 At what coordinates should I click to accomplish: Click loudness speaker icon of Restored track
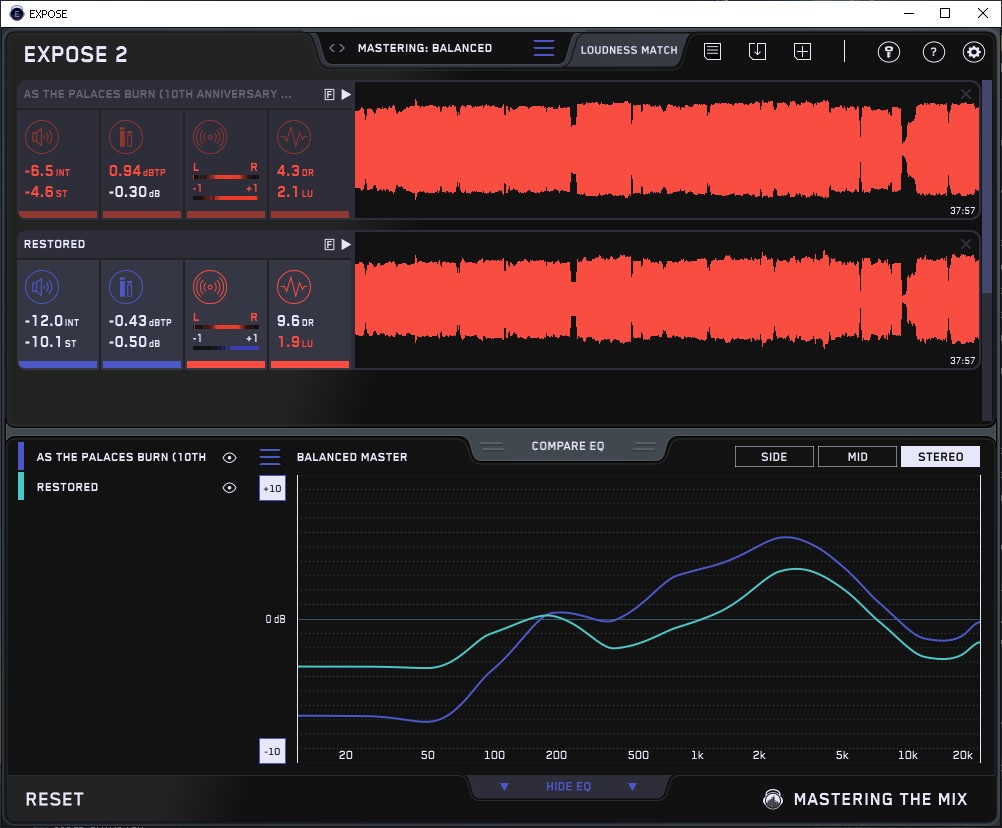[x=42, y=288]
